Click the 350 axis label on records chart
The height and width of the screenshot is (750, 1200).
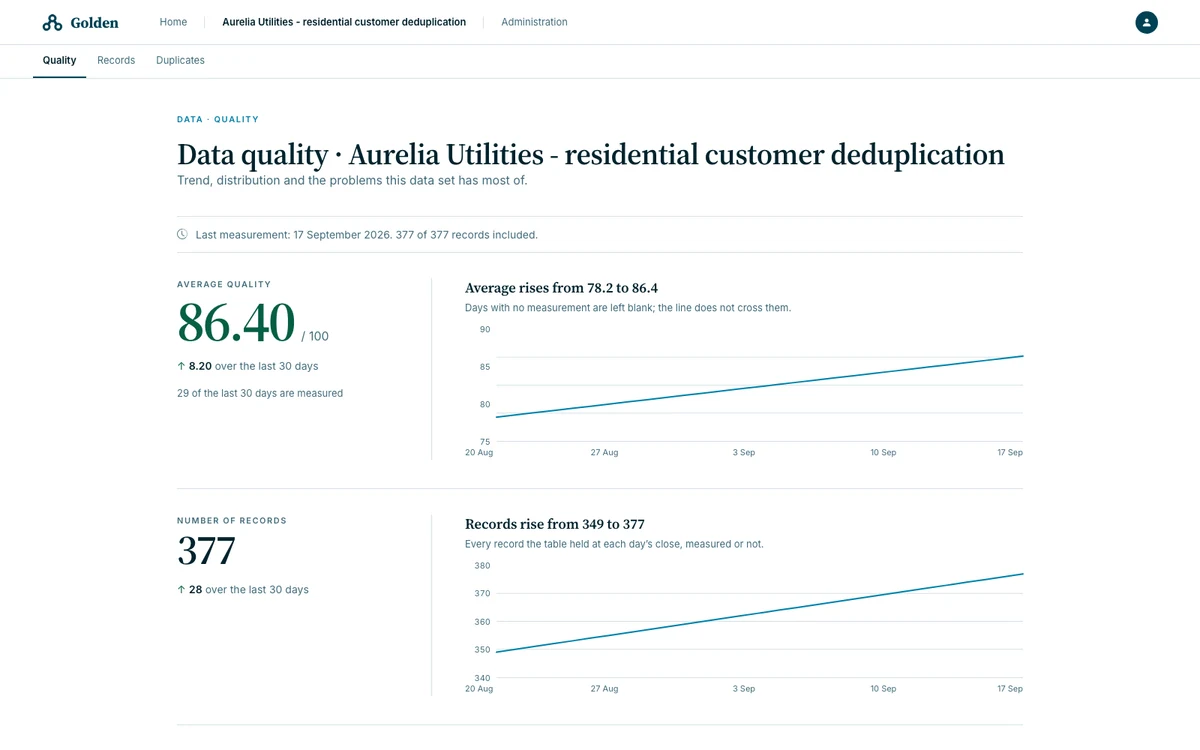click(482, 649)
